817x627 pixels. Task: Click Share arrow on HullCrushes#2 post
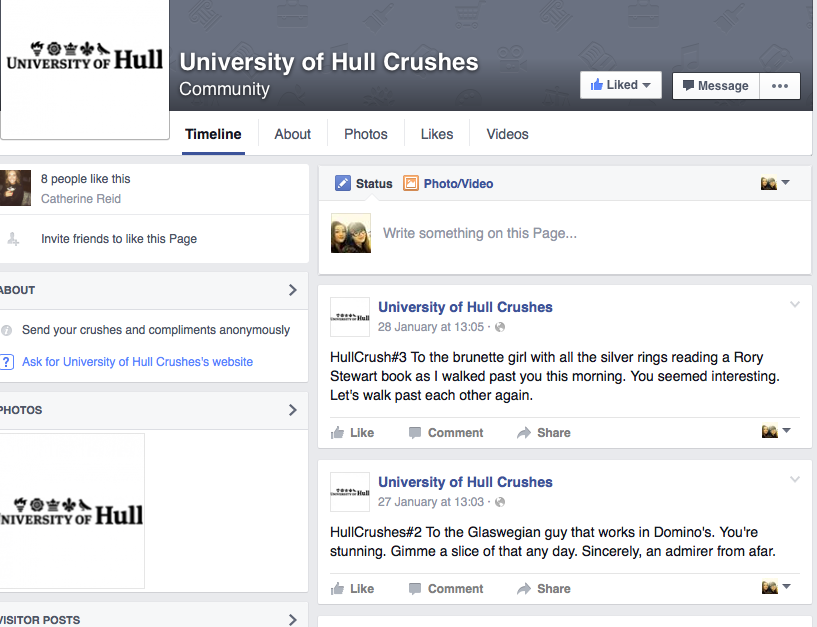(x=524, y=589)
